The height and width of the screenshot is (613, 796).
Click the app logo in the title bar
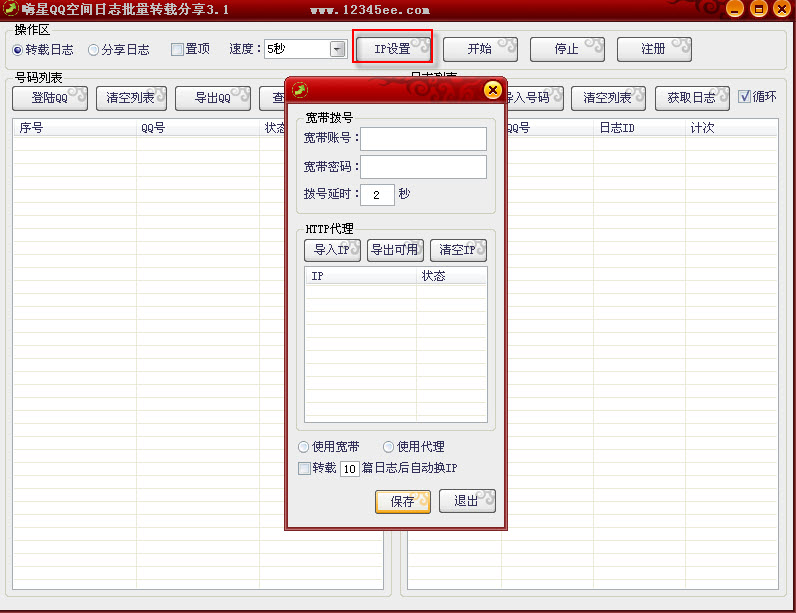tap(11, 9)
